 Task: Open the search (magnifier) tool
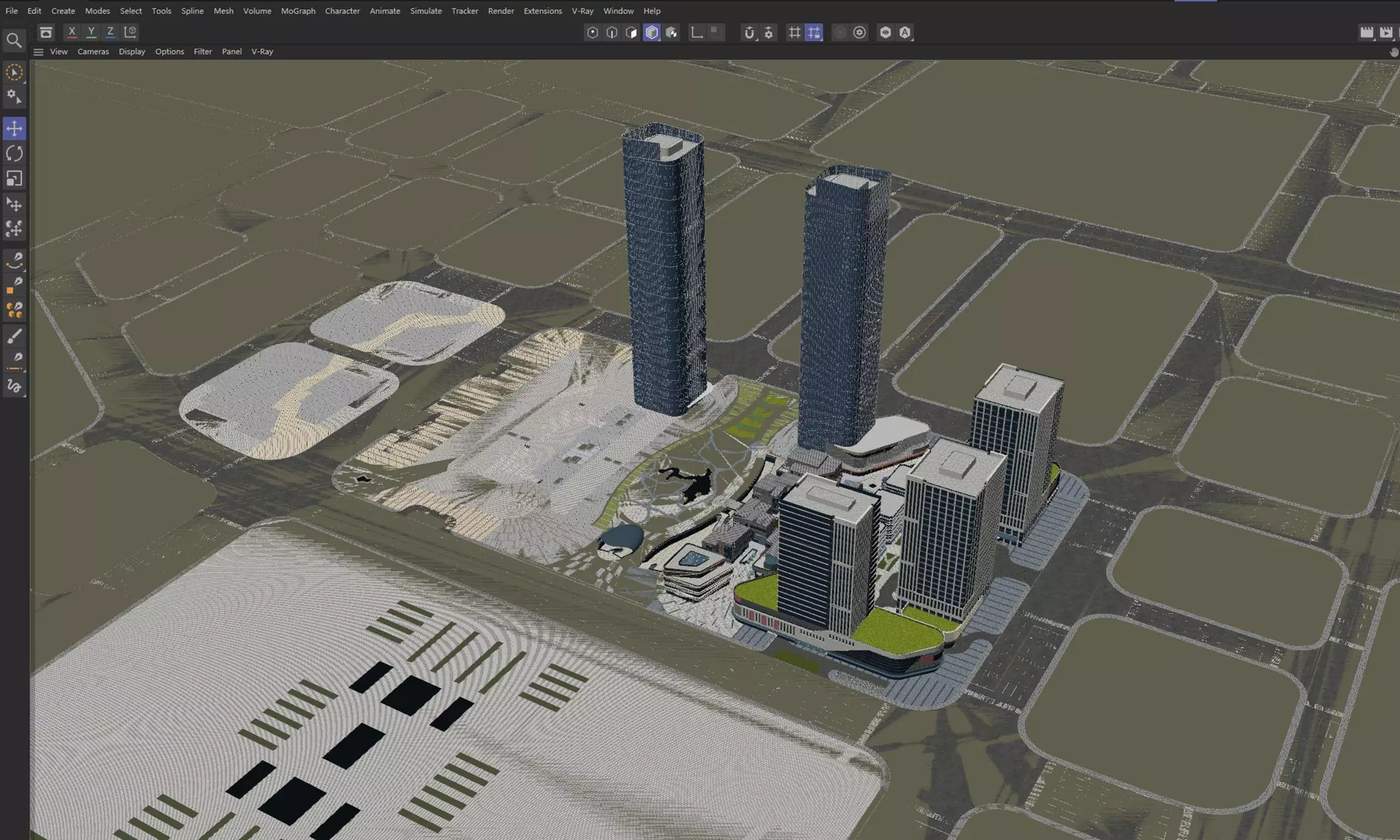pos(14,41)
